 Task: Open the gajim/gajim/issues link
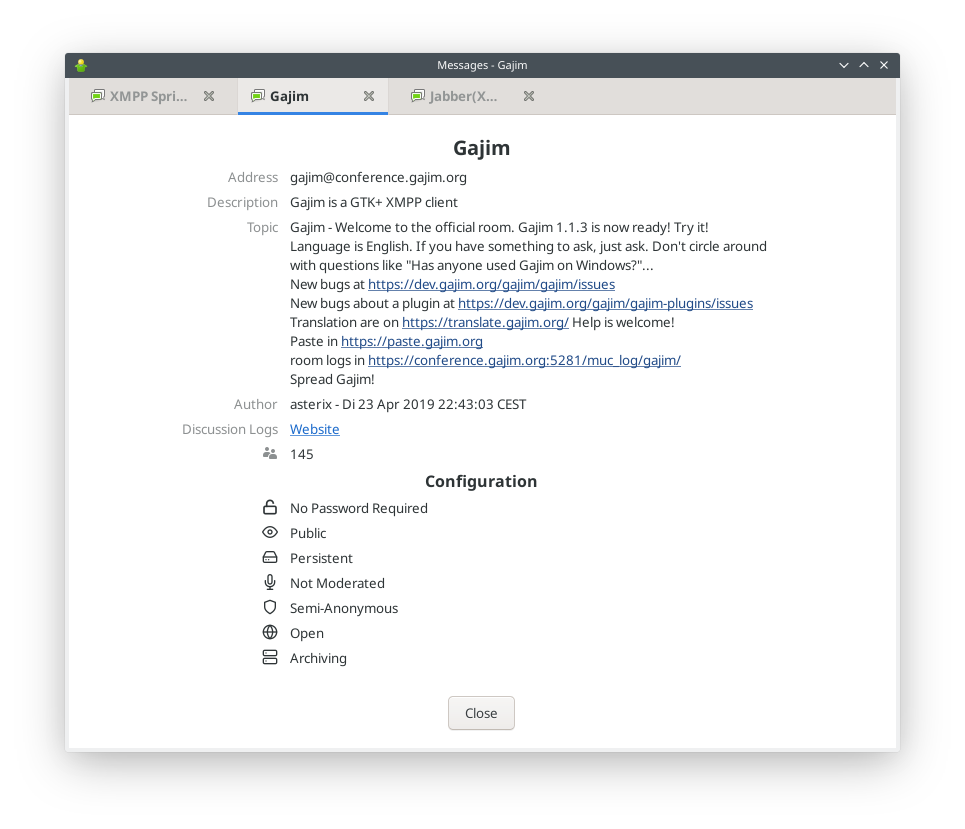tap(491, 284)
